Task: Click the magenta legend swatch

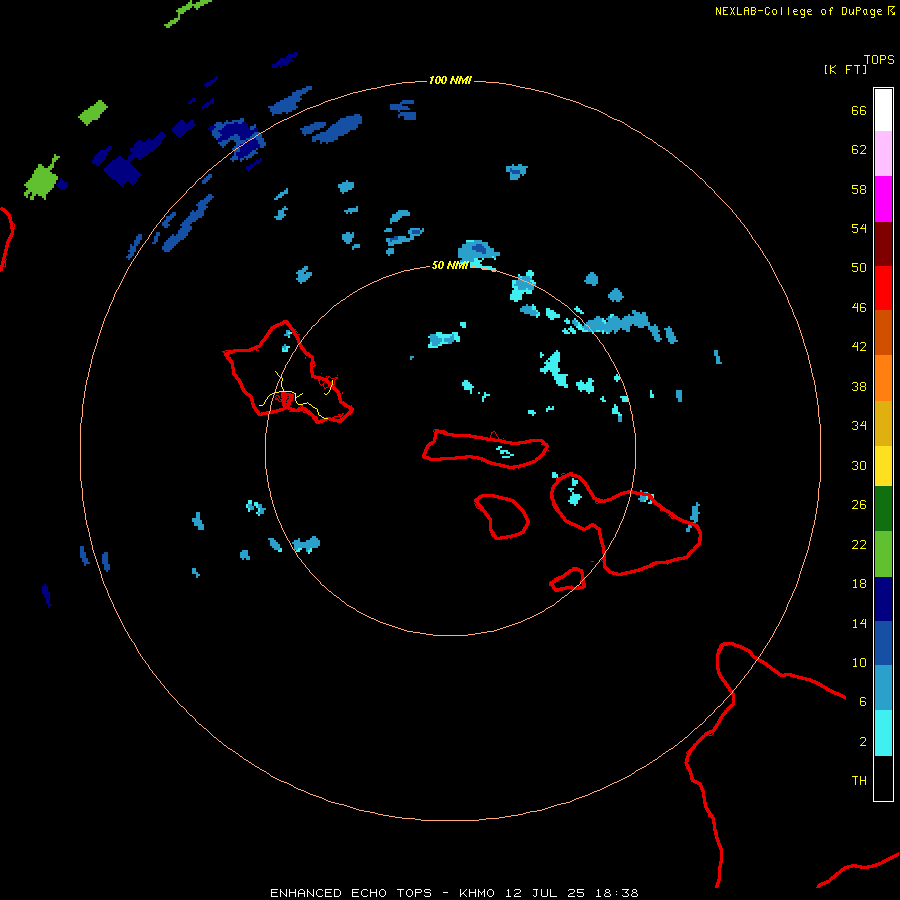Action: [883, 199]
